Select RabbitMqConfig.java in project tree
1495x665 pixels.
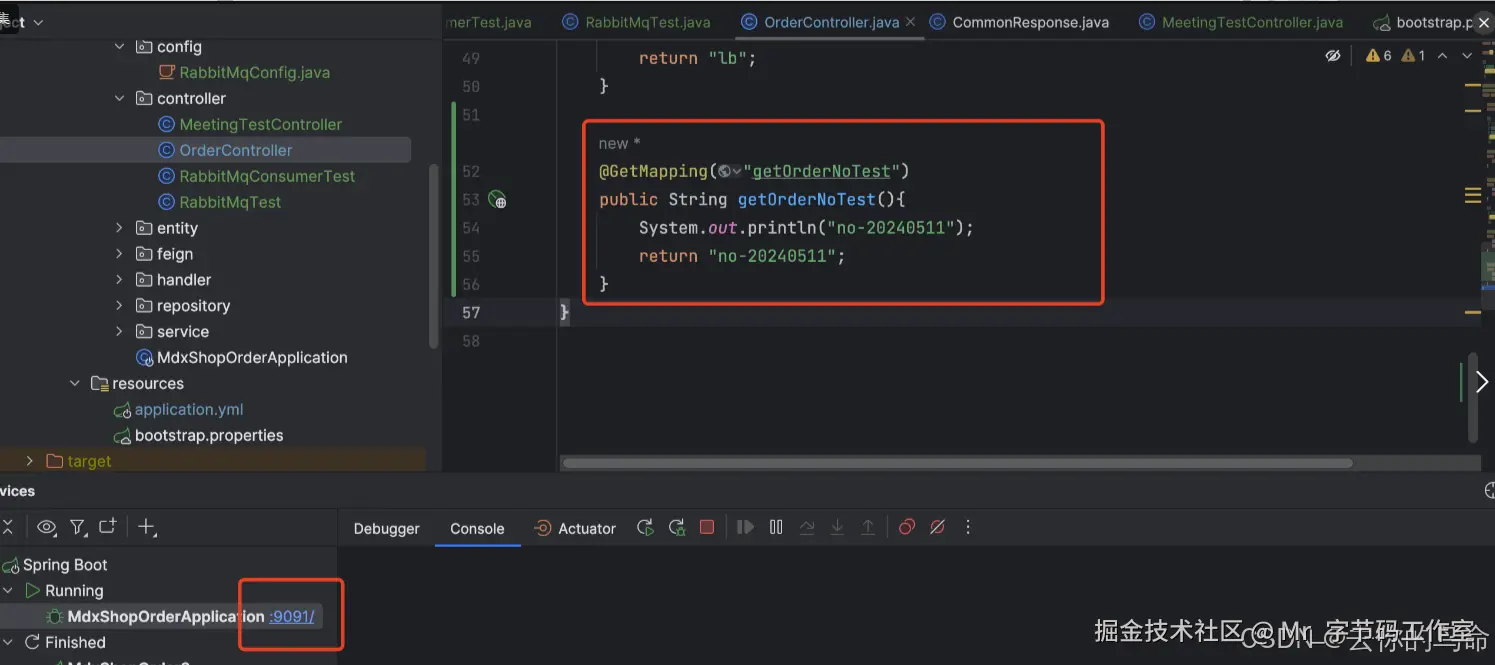[x=244, y=72]
